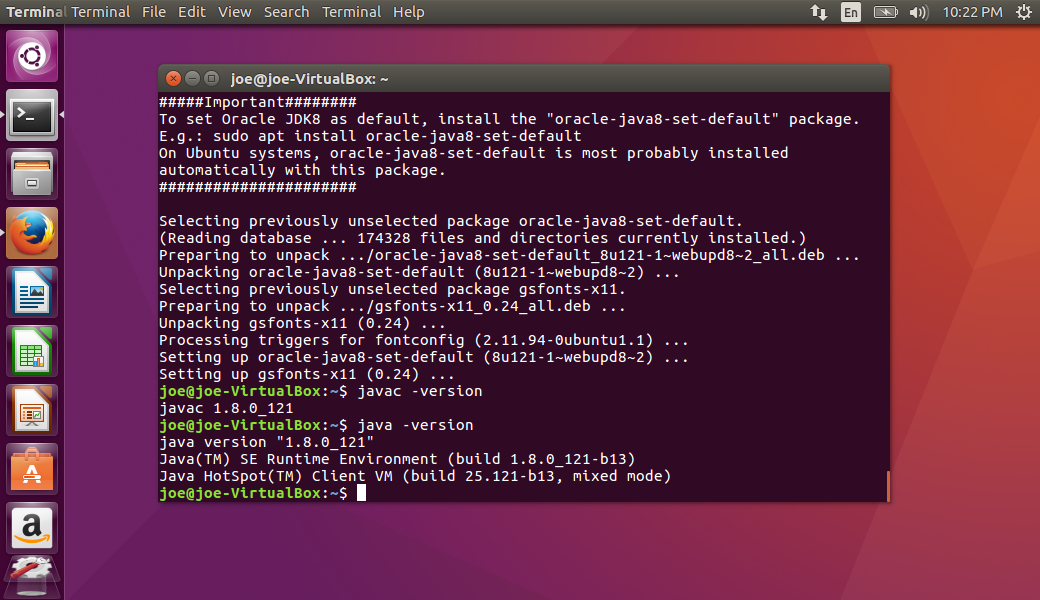The image size is (1040, 600).
Task: Open the File menu
Action: [154, 12]
